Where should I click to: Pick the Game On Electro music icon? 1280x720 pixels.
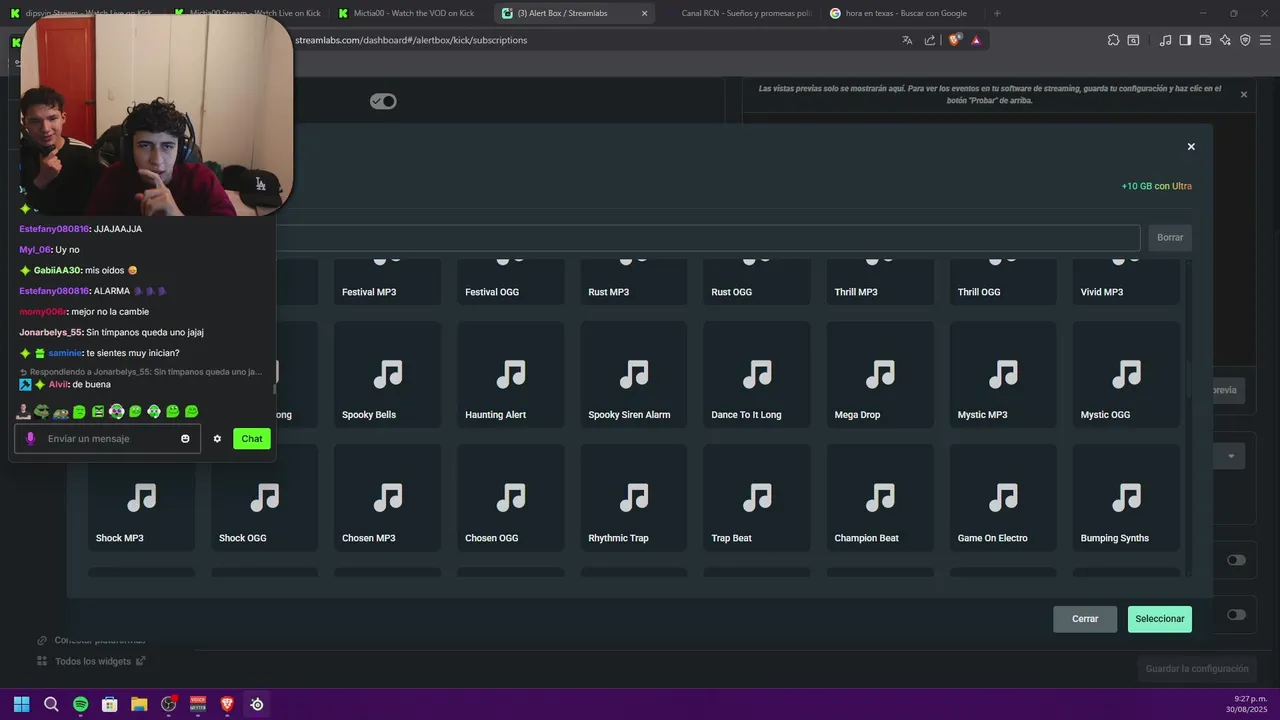coord(1003,498)
